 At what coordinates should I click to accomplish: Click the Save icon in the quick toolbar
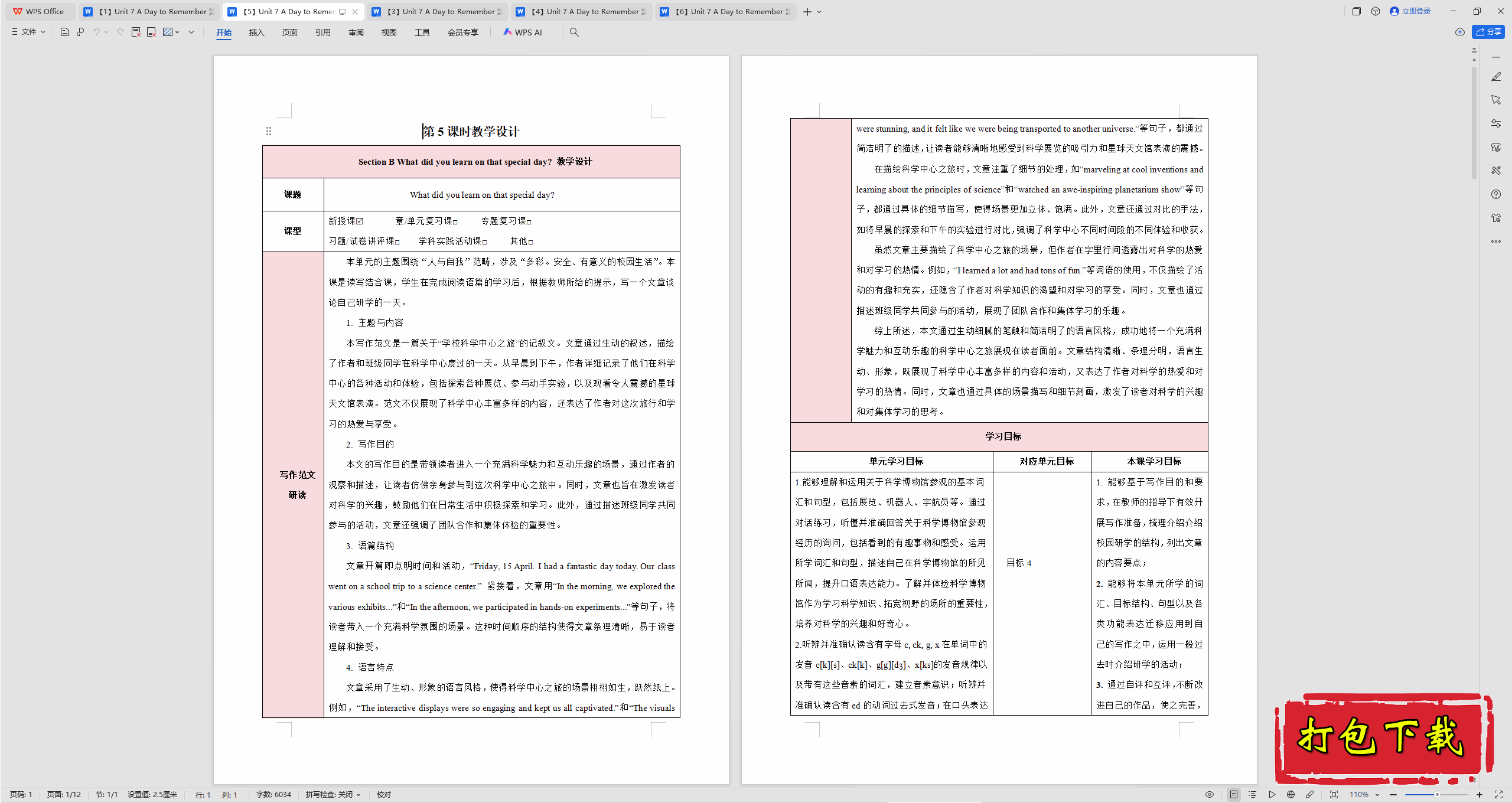point(65,32)
